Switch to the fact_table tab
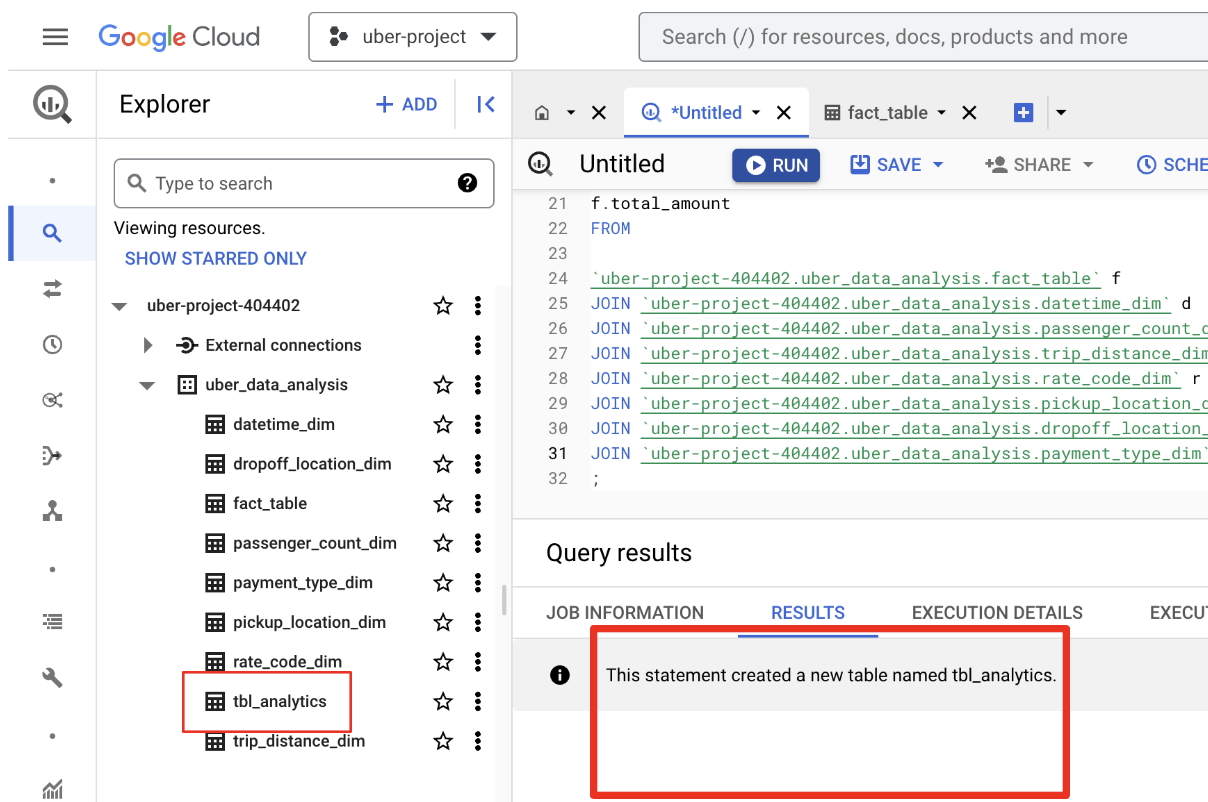 pos(887,113)
